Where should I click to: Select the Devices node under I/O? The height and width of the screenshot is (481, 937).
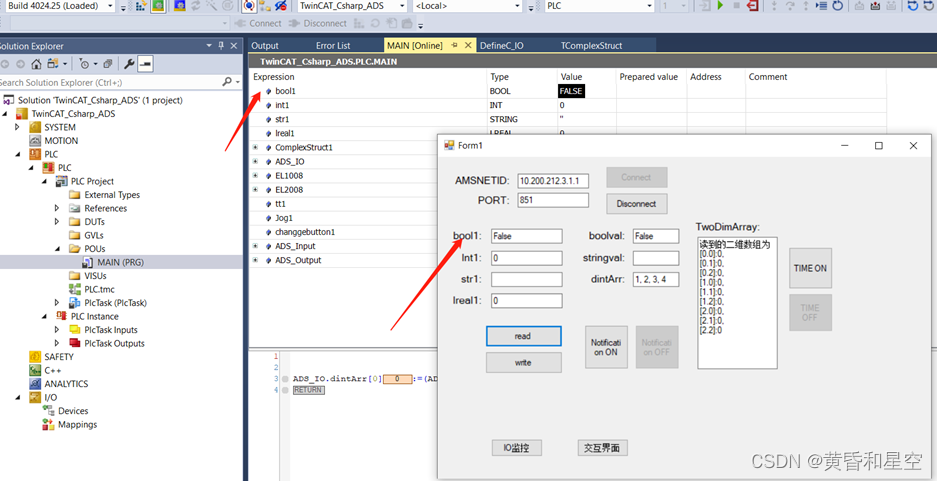point(73,411)
